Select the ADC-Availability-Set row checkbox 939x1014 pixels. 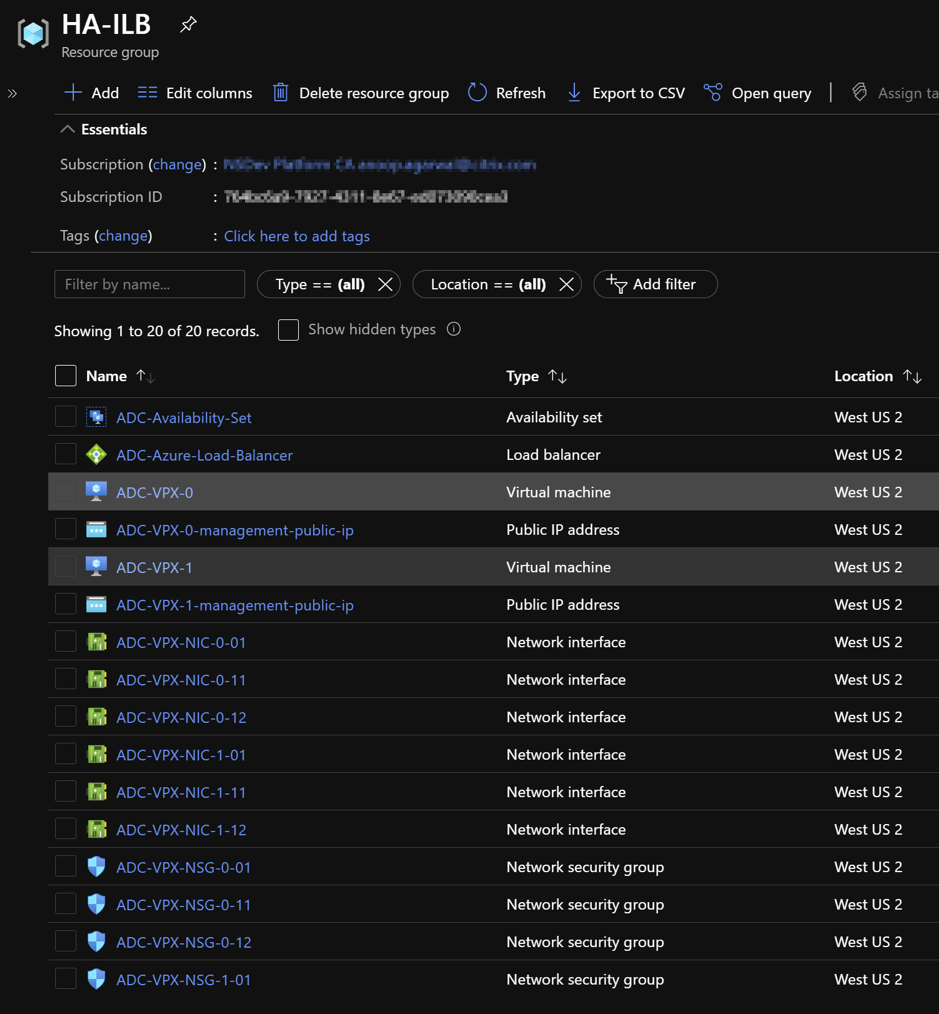(66, 417)
